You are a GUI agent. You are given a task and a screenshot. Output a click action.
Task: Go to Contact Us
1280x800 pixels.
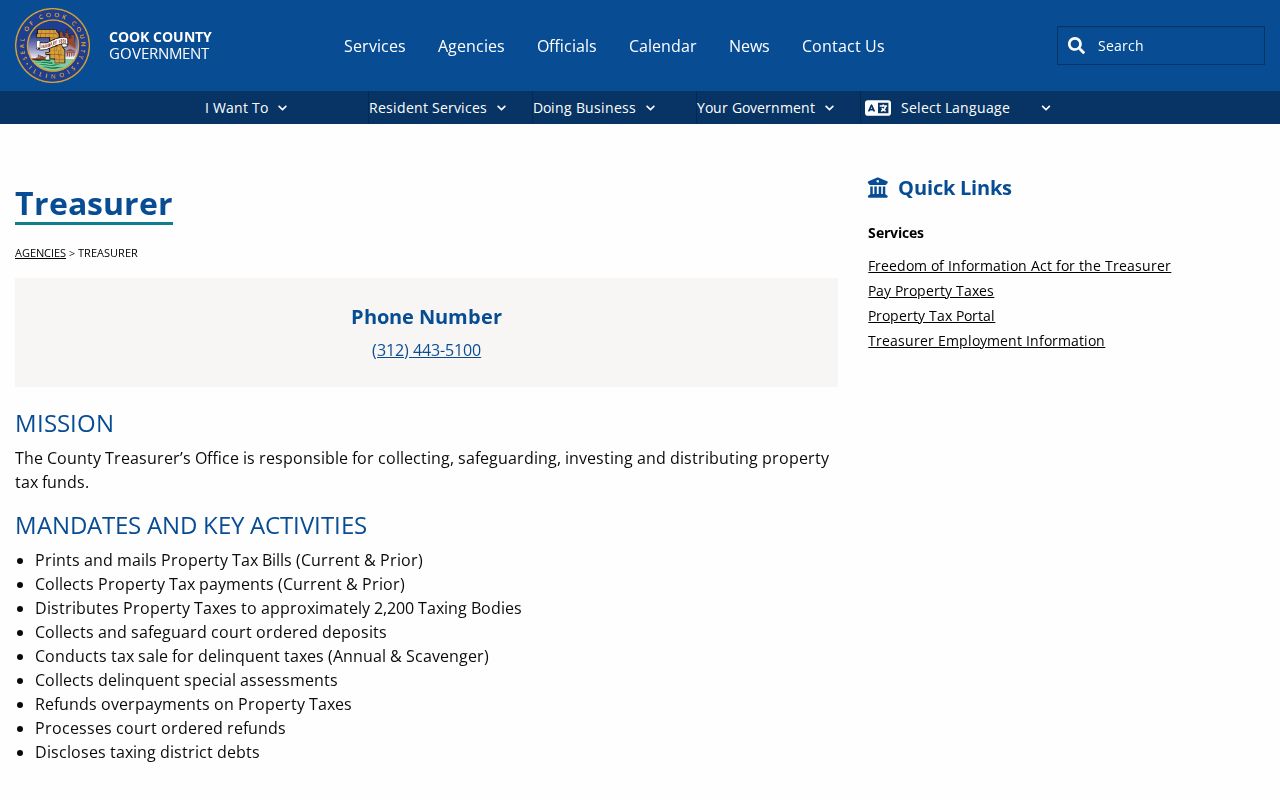pyautogui.click(x=843, y=46)
